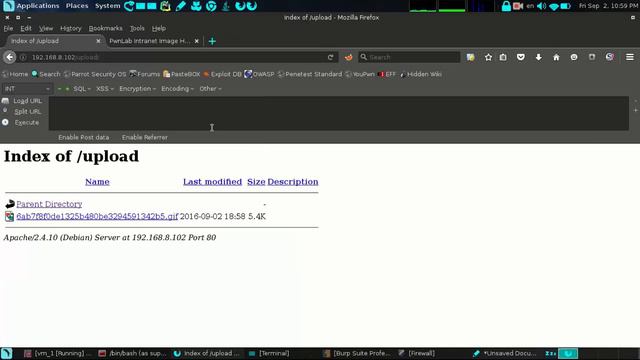640x360 pixels.
Task: Sort listing by Size column
Action: pos(256,182)
